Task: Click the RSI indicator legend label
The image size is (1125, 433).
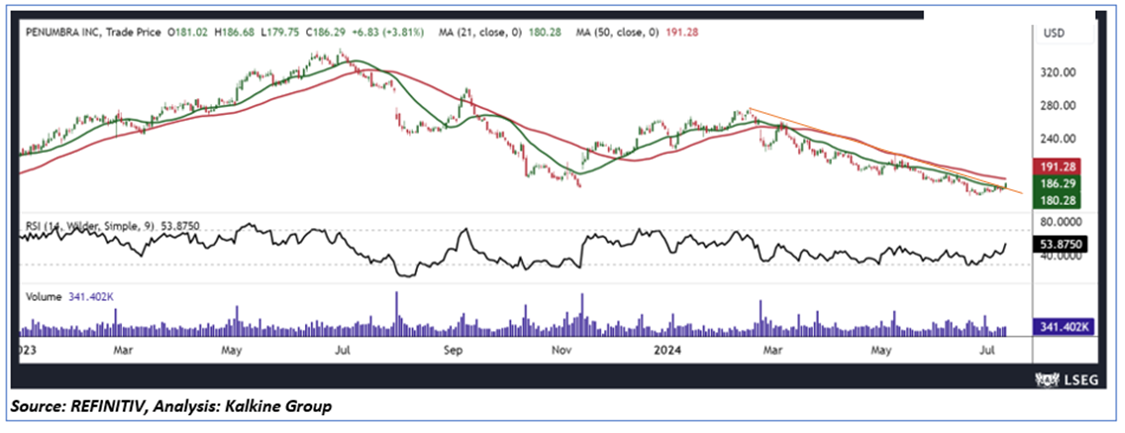Action: click(x=111, y=226)
